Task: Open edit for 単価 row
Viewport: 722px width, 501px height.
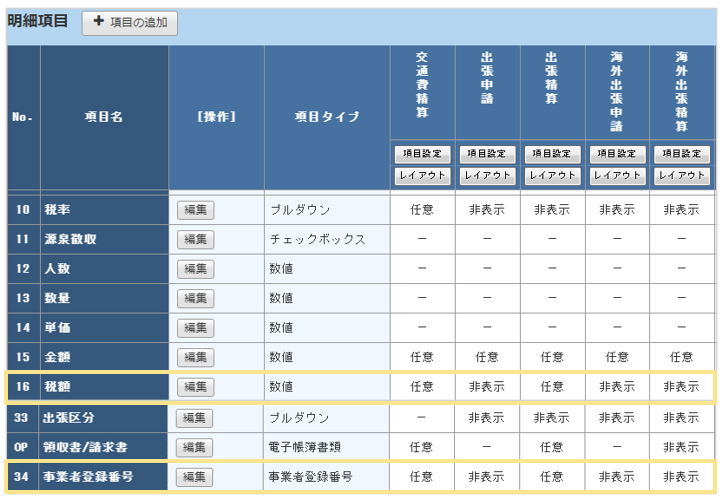Action: tap(195, 327)
